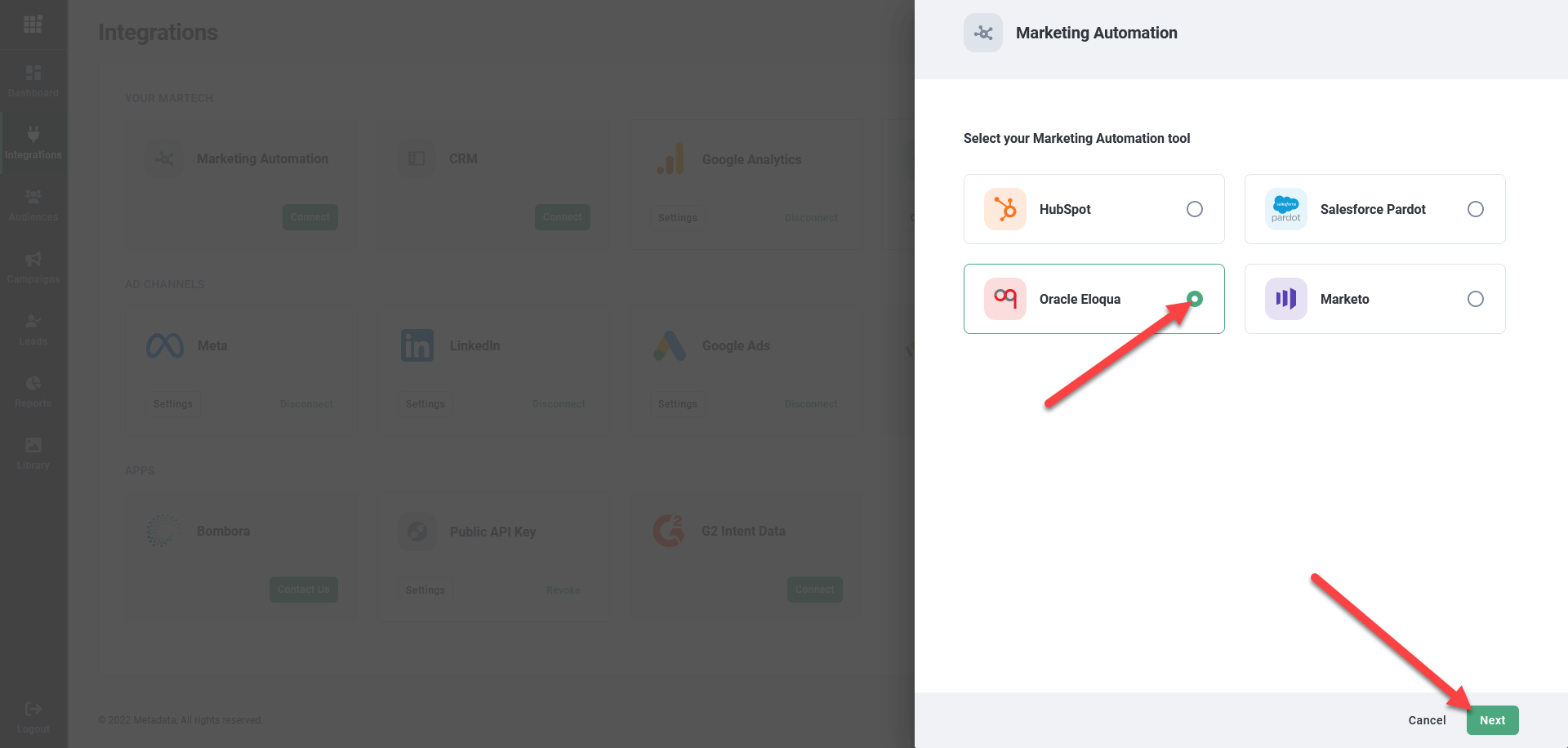This screenshot has height=748, width=1568.
Task: Select the Marketo radio button
Action: tap(1475, 299)
